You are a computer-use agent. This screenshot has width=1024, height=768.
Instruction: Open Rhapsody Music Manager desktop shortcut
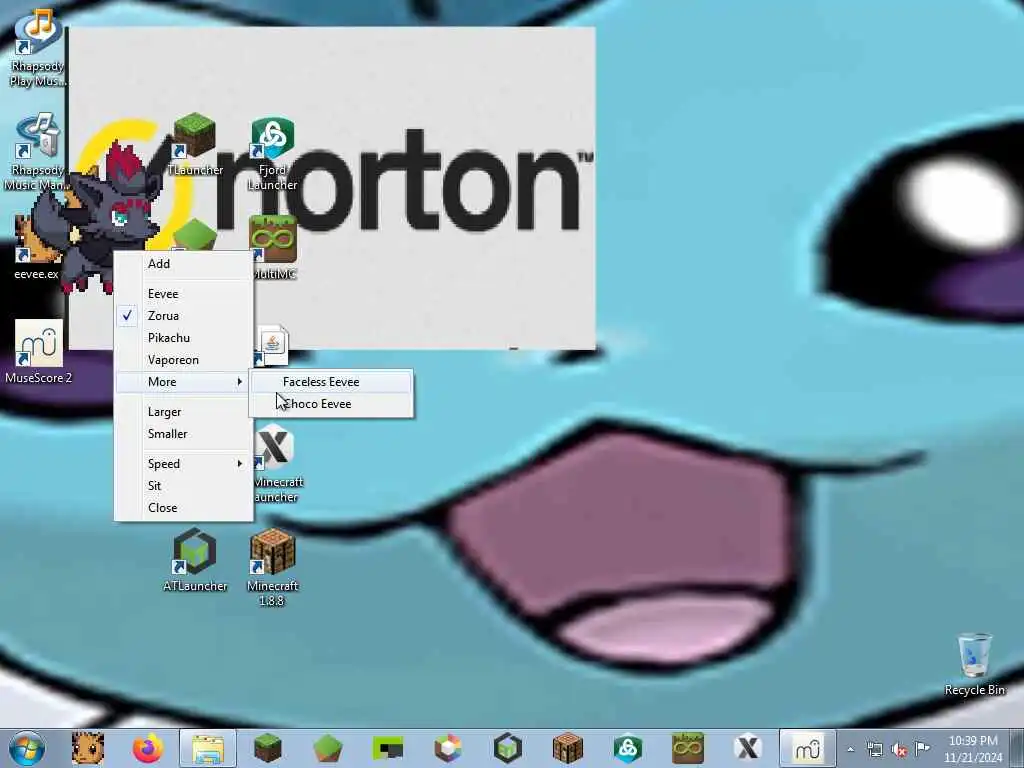tap(37, 152)
